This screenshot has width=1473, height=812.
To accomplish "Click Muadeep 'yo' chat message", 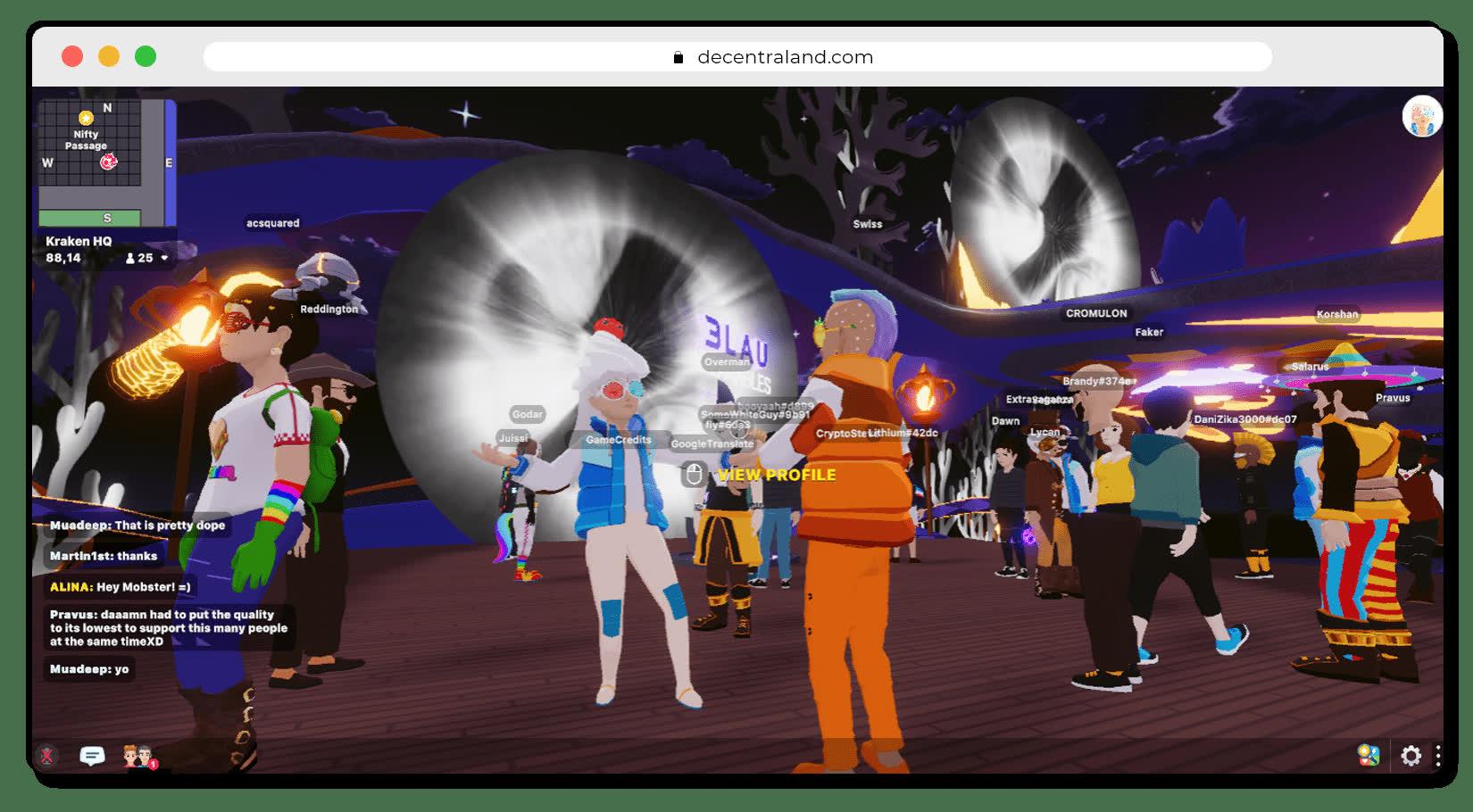I will pos(89,669).
